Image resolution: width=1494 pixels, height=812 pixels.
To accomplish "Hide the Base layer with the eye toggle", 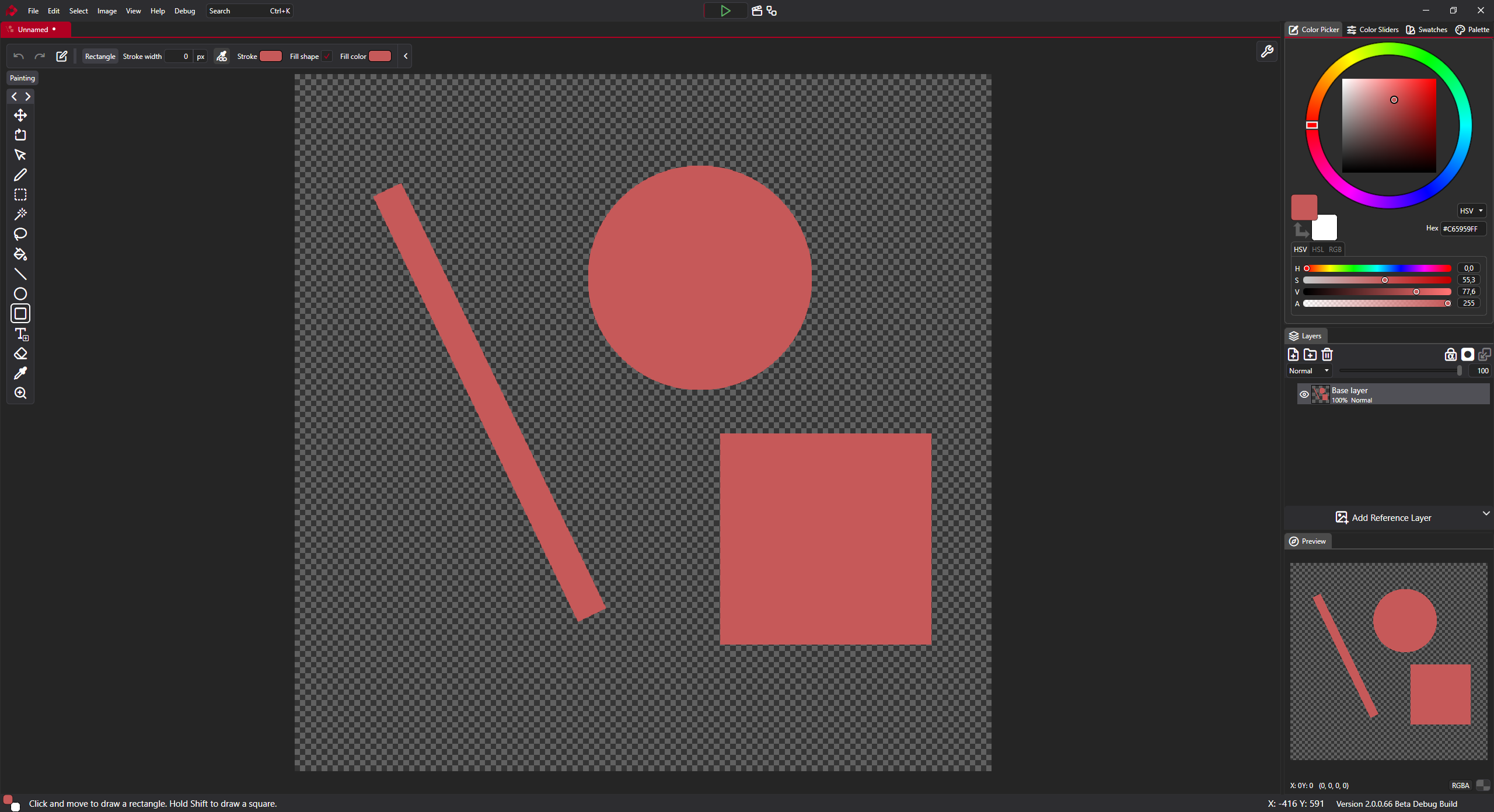I will point(1304,394).
